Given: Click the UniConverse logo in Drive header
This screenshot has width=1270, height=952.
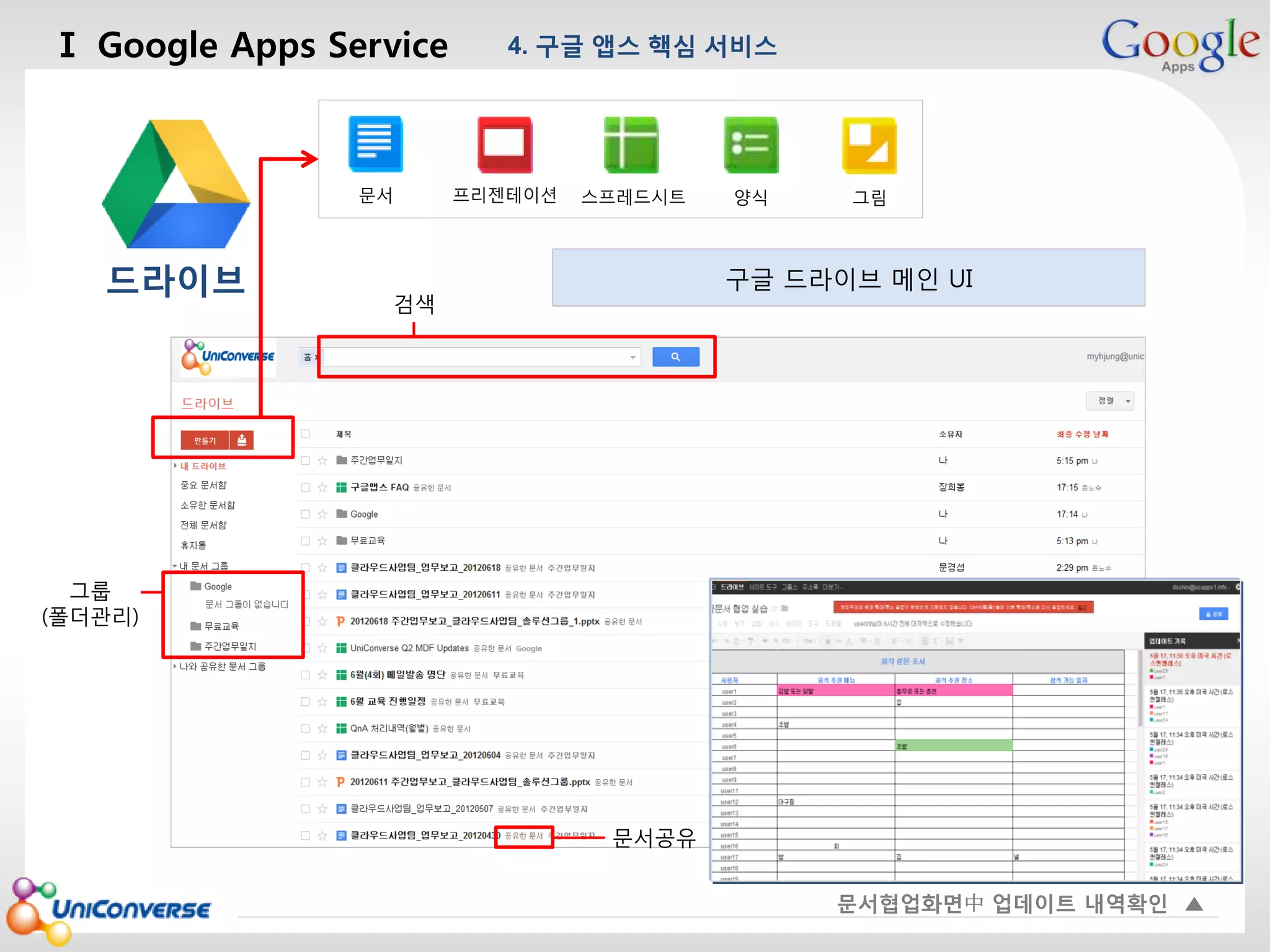Looking at the screenshot, I should click(228, 357).
